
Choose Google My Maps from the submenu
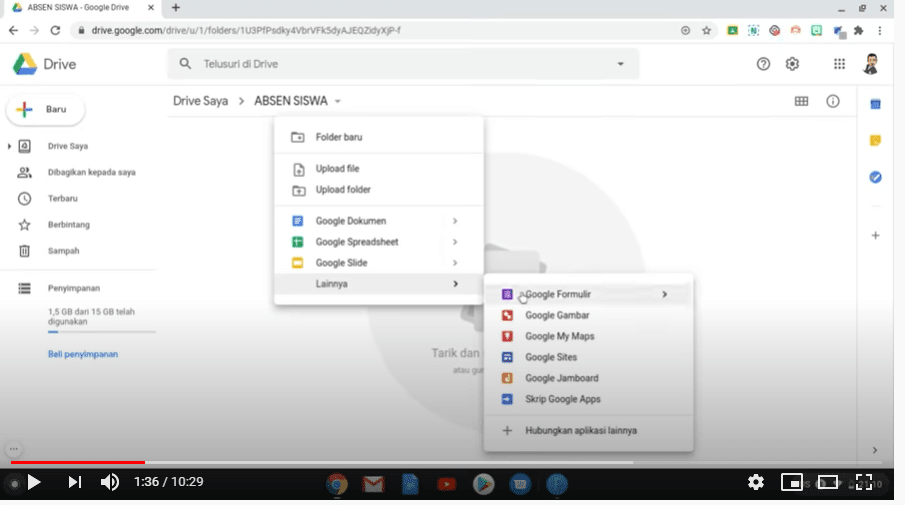[588, 336]
